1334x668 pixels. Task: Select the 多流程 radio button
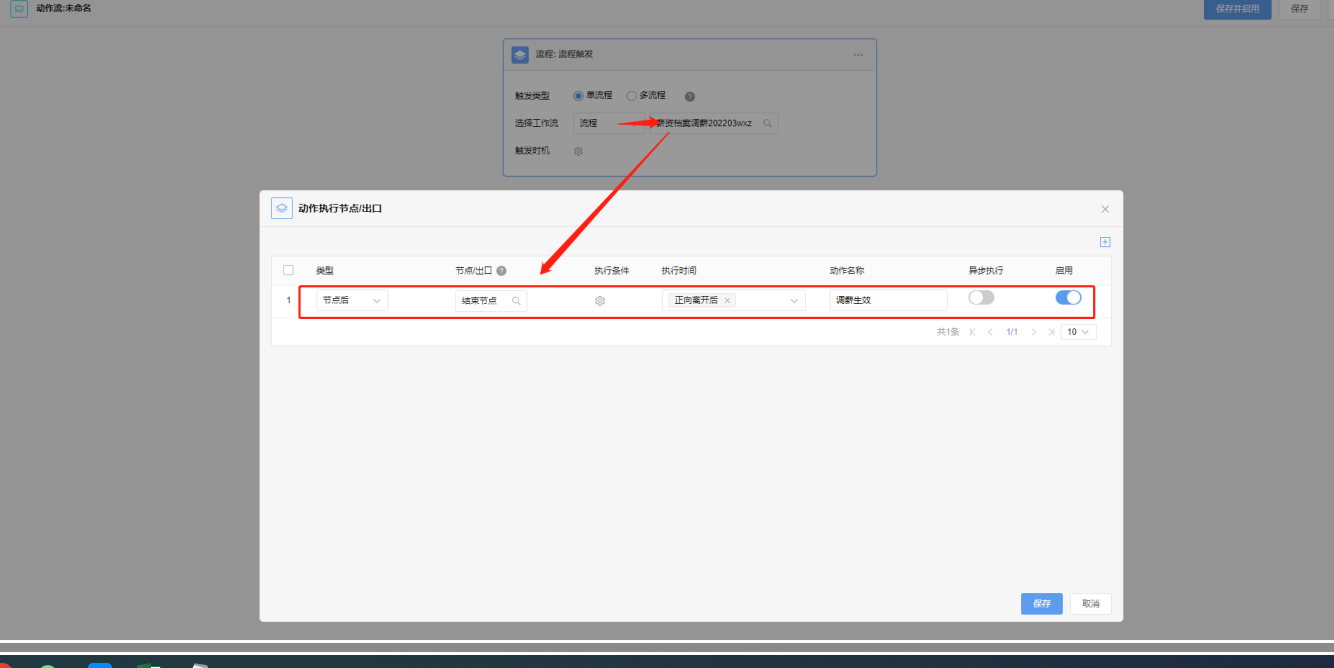tap(631, 96)
